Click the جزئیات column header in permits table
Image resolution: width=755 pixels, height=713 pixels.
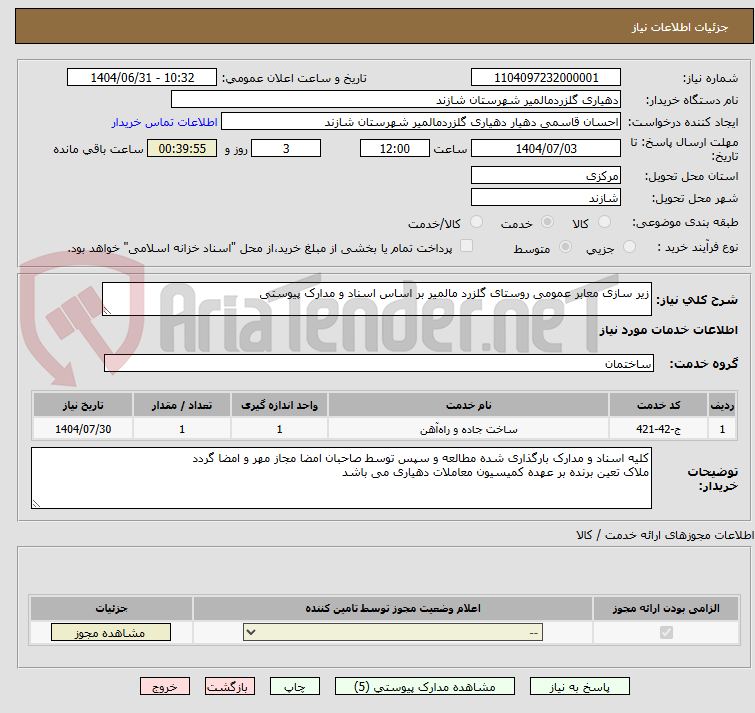click(x=111, y=608)
